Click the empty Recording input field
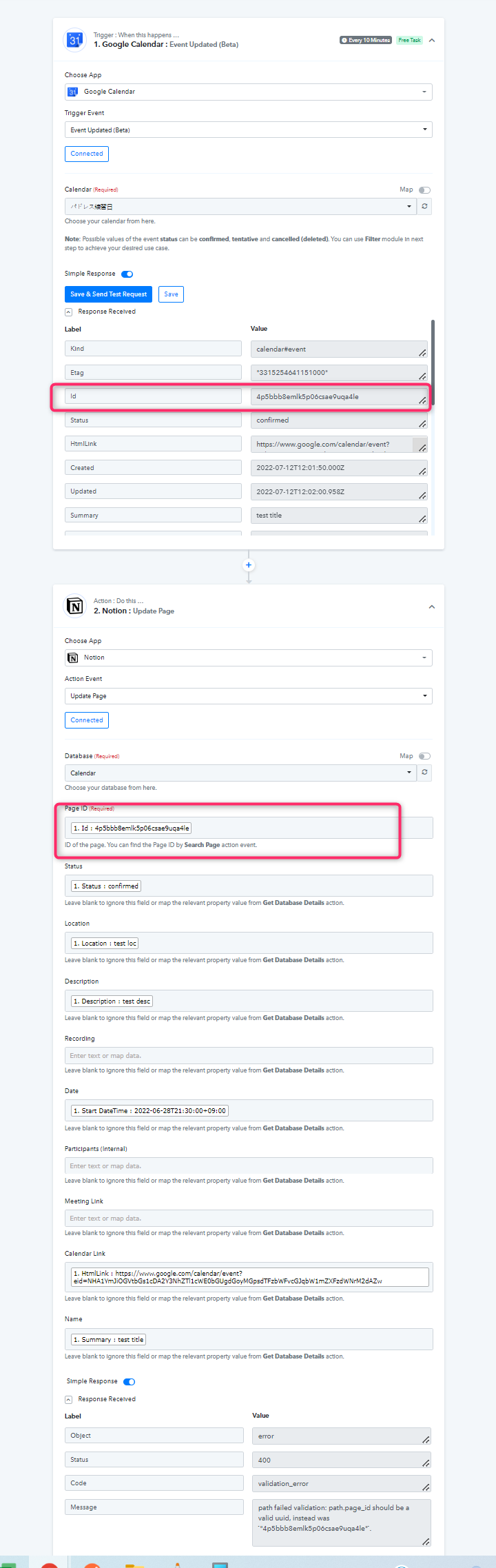This screenshot has height=1568, width=496. click(249, 1055)
